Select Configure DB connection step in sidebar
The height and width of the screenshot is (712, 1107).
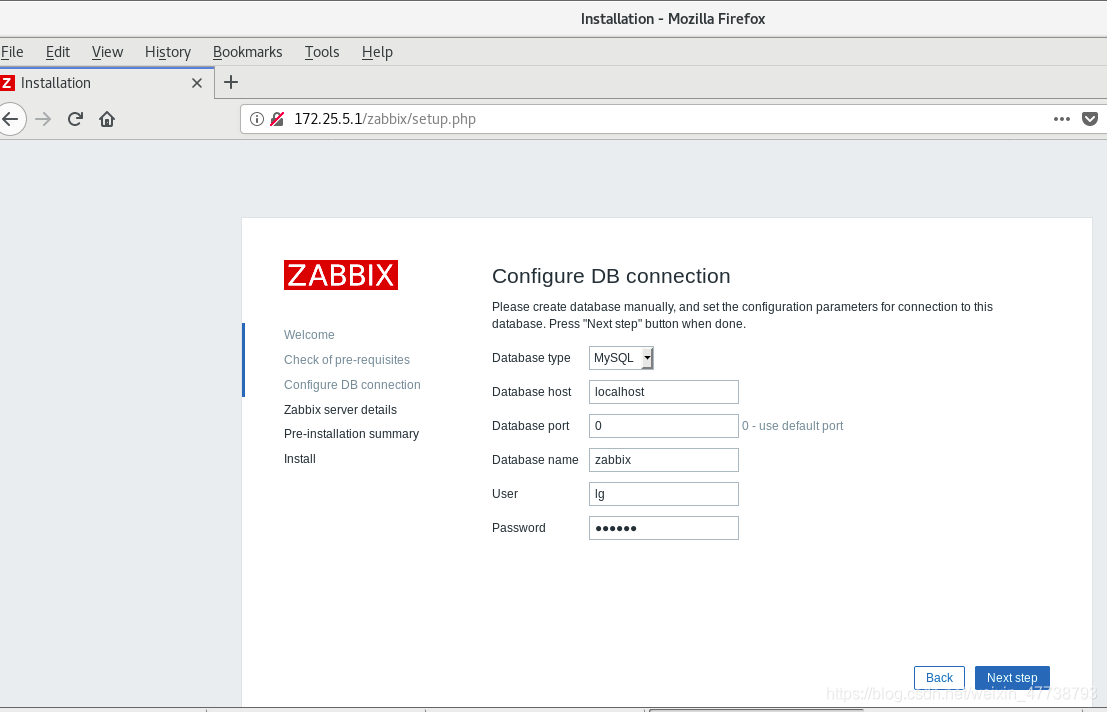pos(352,385)
